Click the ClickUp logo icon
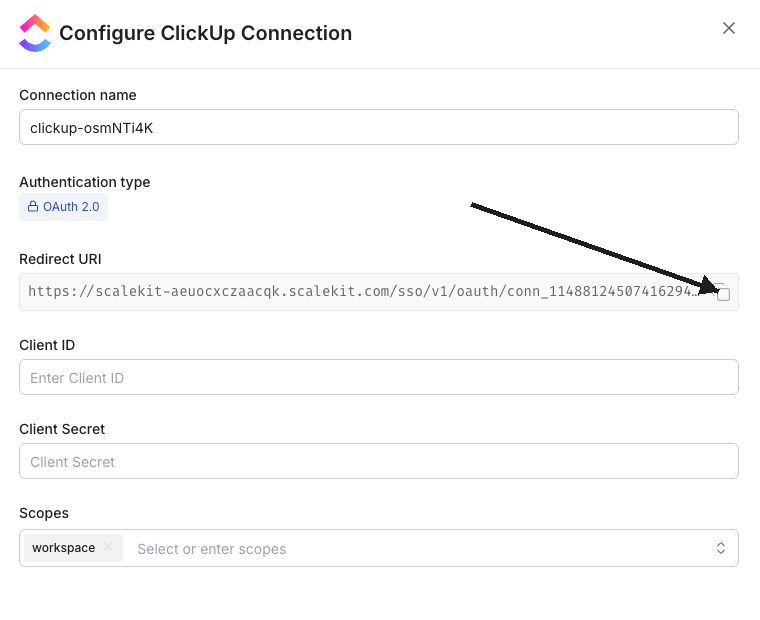The height and width of the screenshot is (620, 760). tap(35, 33)
